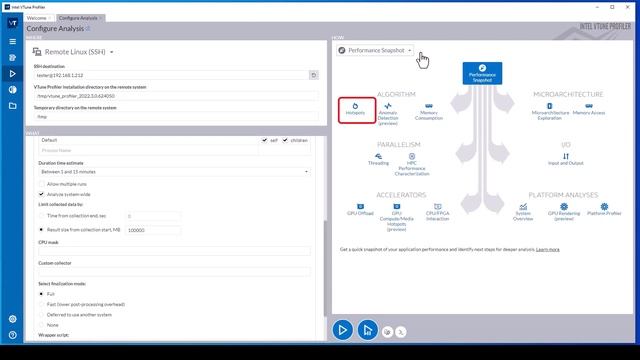Screen dimensions: 640x360
Task: Select the Hotspots analysis icon
Action: (355, 109)
